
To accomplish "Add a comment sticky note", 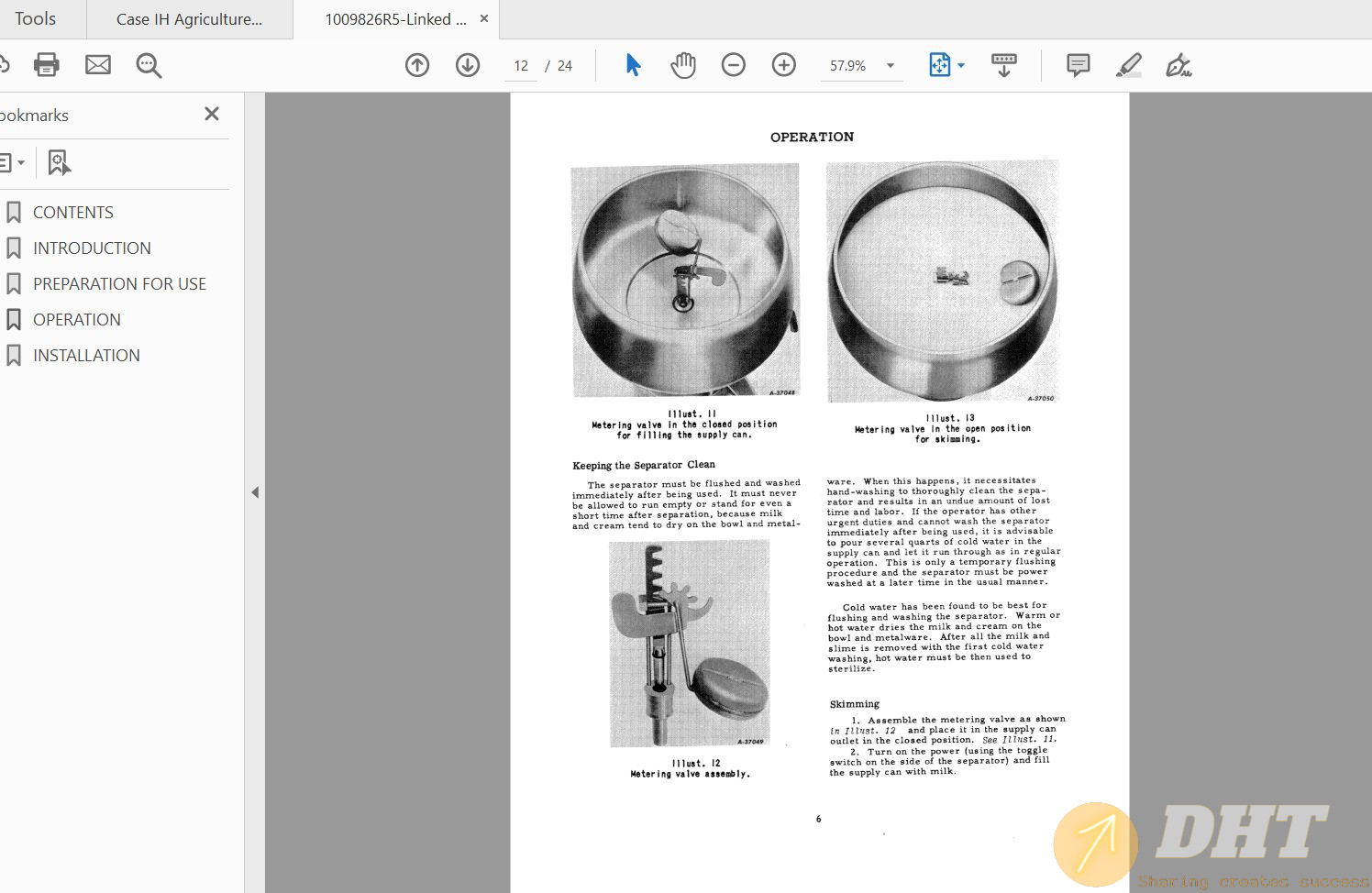I will click(1079, 65).
